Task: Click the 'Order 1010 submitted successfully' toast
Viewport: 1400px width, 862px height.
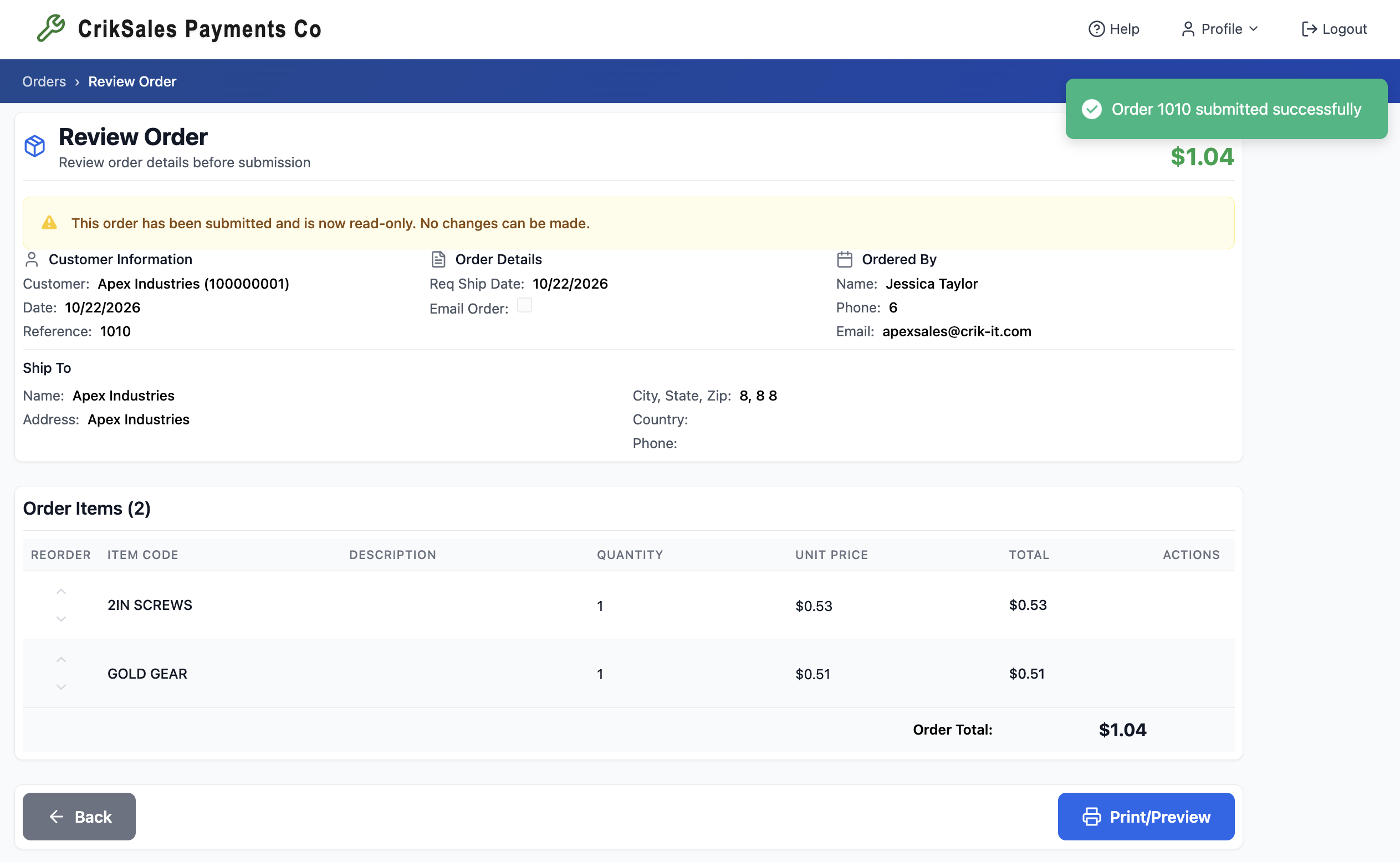Action: click(1227, 109)
